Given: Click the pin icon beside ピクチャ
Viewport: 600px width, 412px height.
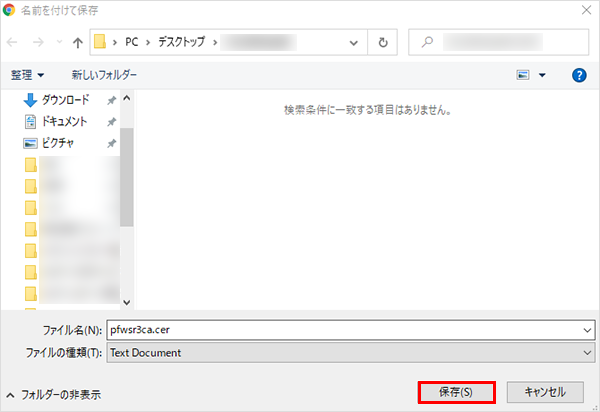Looking at the screenshot, I should (111, 143).
